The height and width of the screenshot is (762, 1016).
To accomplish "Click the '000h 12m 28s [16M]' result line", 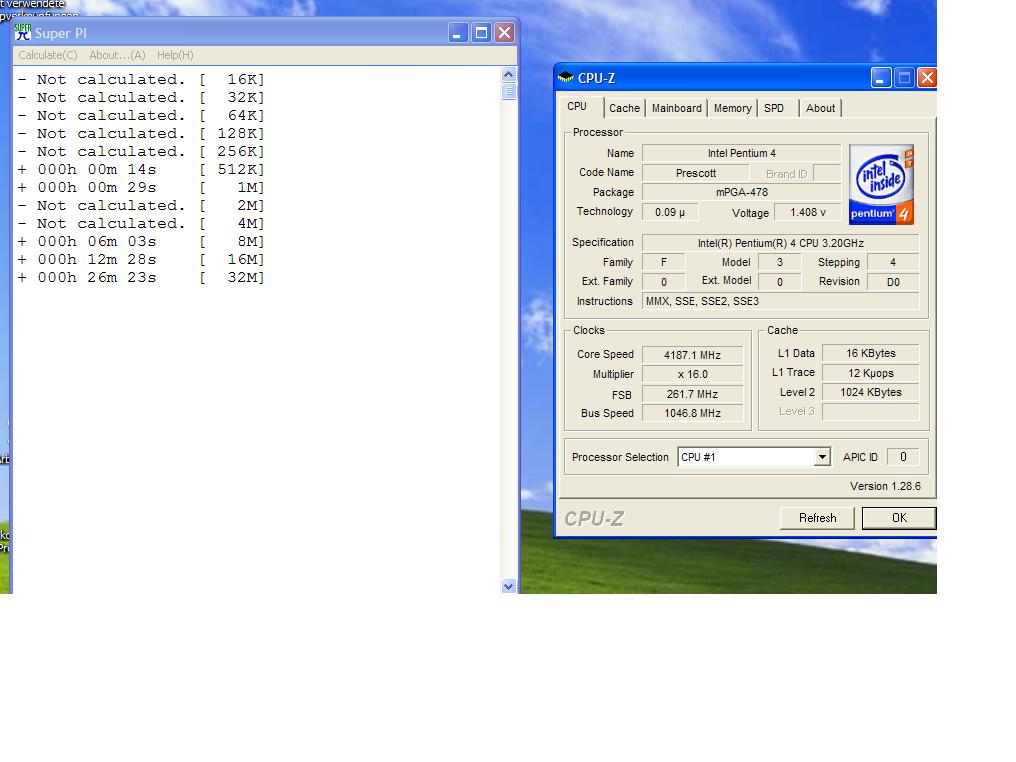I will tap(141, 259).
